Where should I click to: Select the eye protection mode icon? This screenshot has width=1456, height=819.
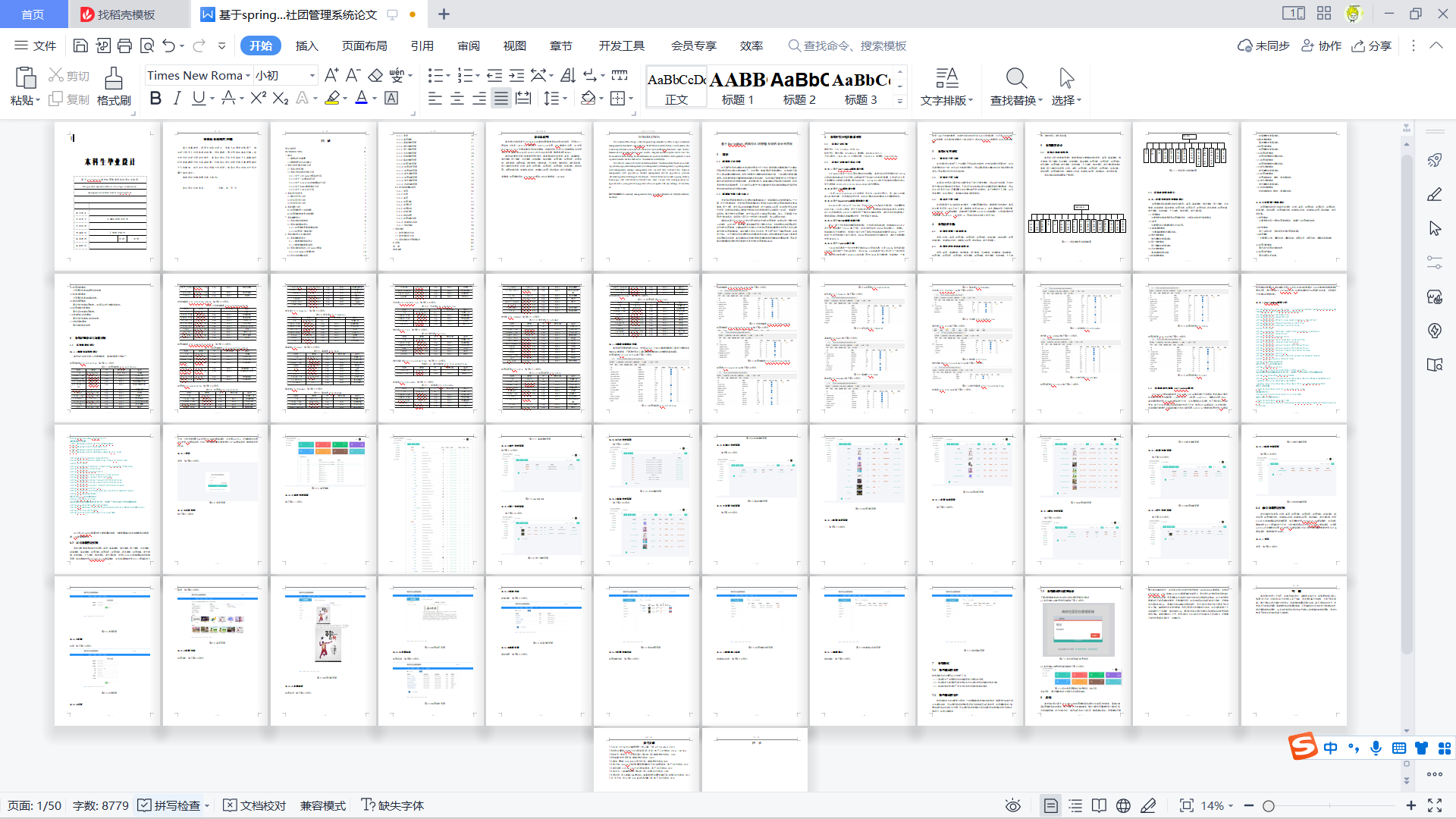(1012, 805)
